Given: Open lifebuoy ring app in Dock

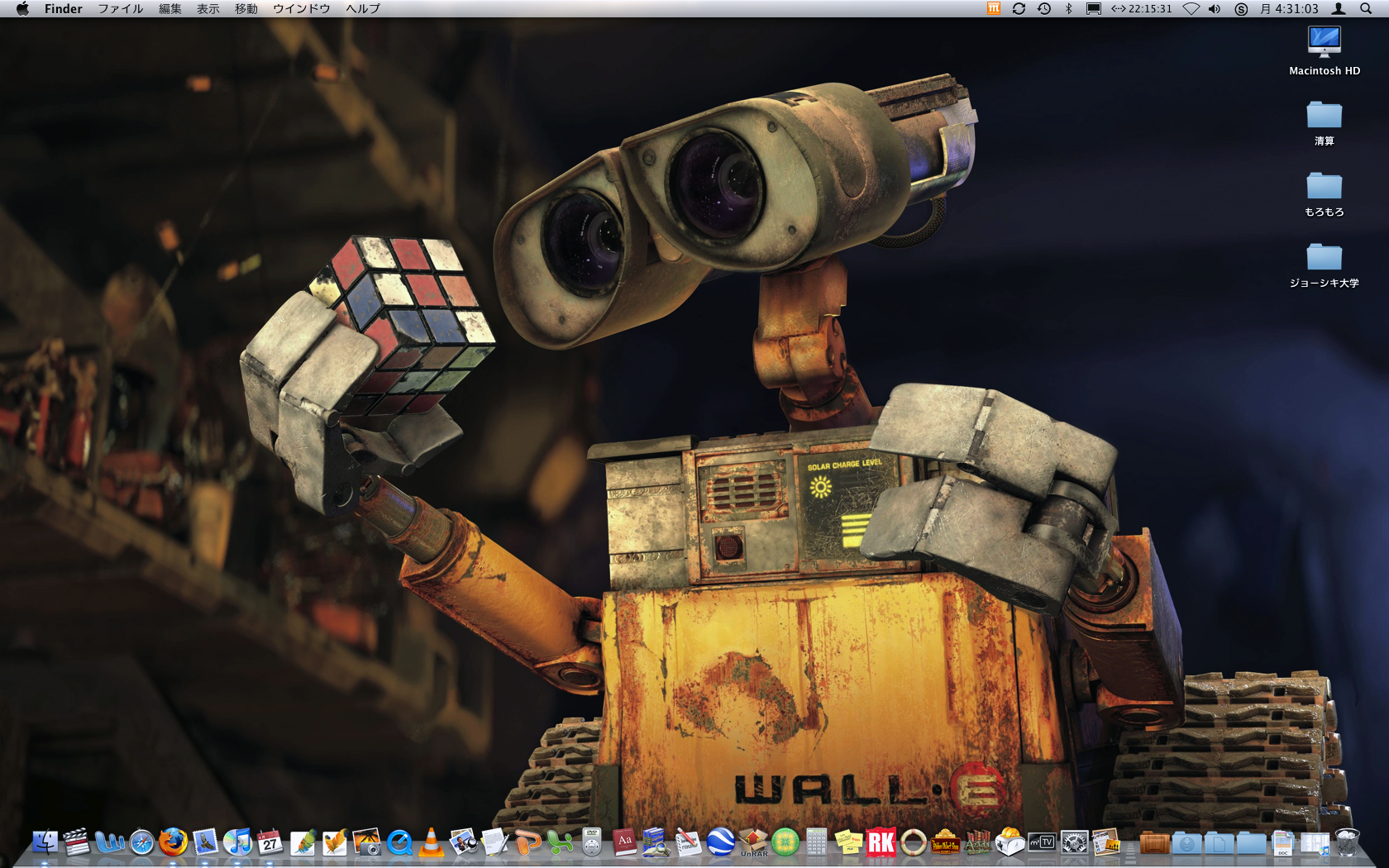Looking at the screenshot, I should (914, 842).
